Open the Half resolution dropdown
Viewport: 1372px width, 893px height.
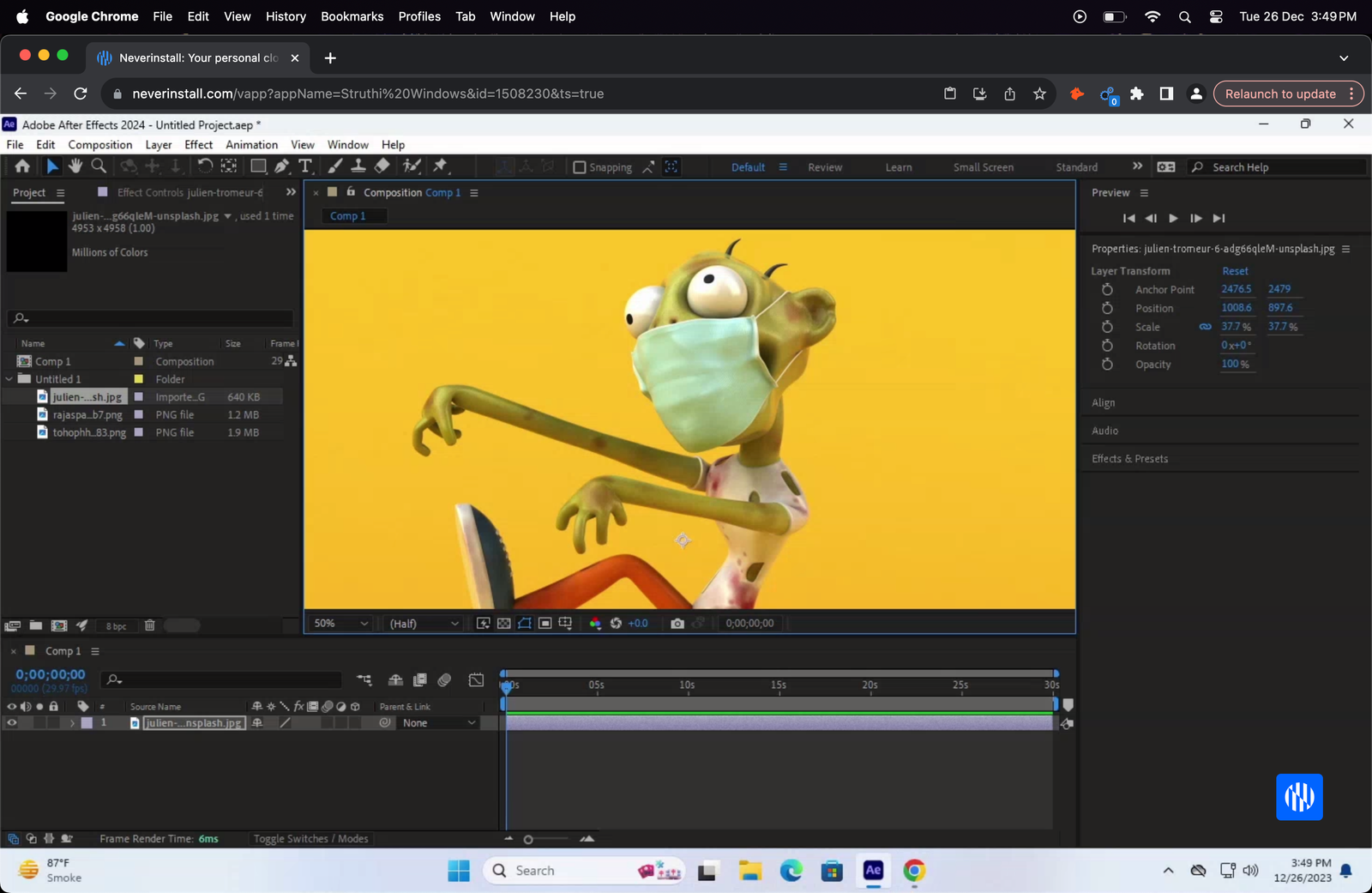tap(422, 624)
